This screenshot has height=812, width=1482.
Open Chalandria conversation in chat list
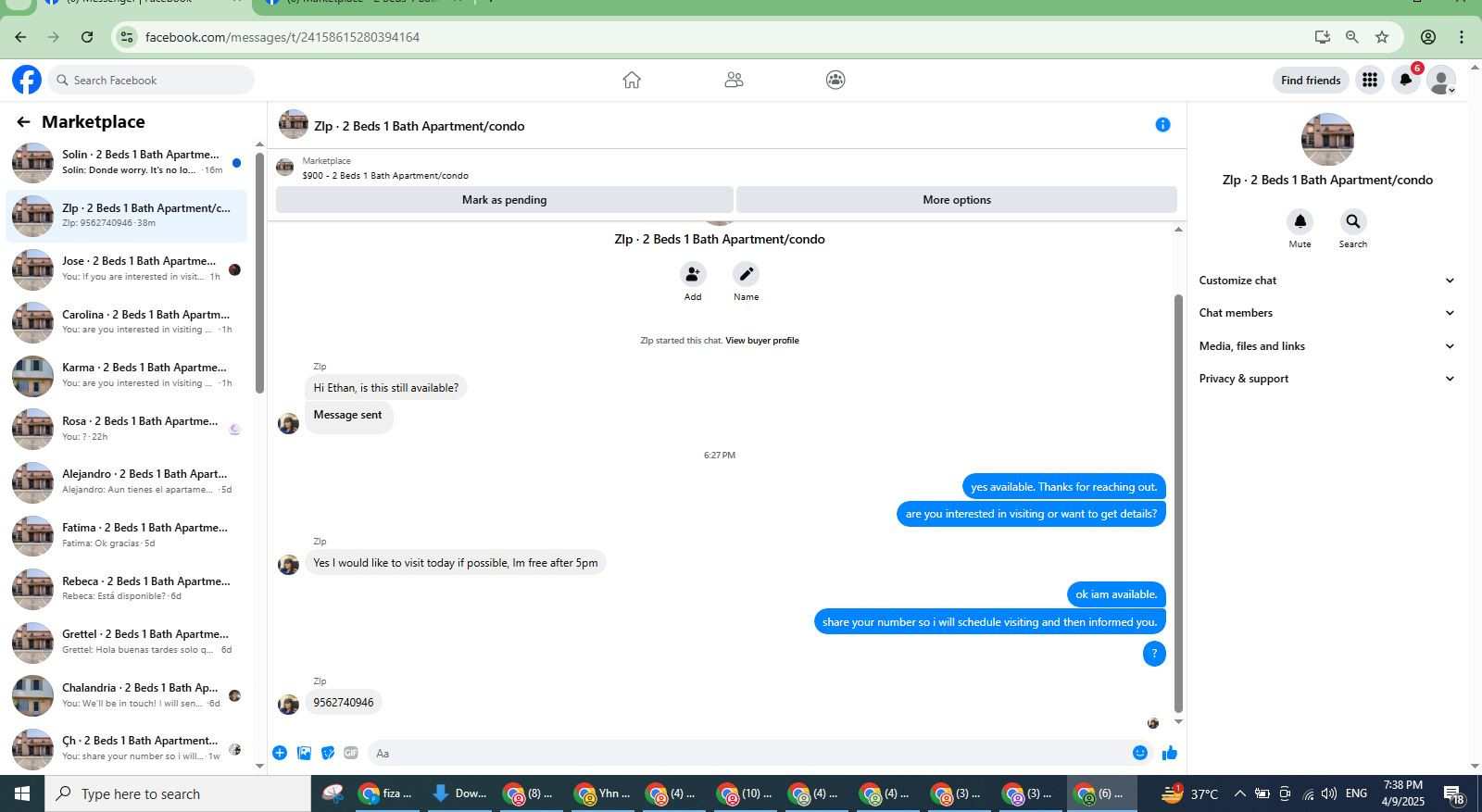coord(127,695)
